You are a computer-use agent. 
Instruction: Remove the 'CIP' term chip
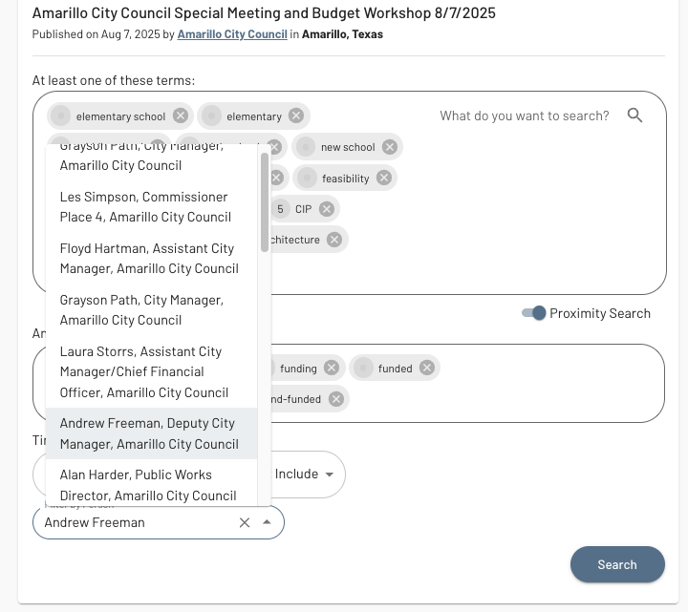click(x=326, y=209)
